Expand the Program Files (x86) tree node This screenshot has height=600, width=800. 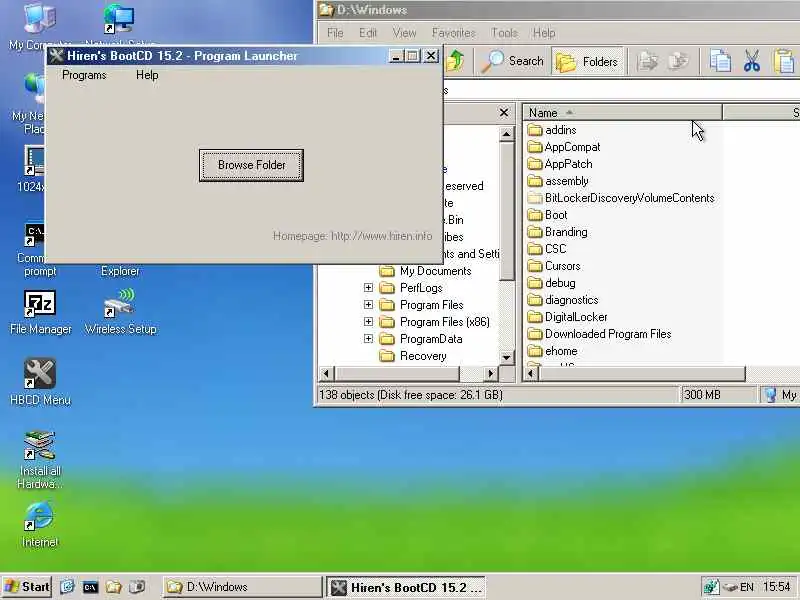click(x=368, y=321)
